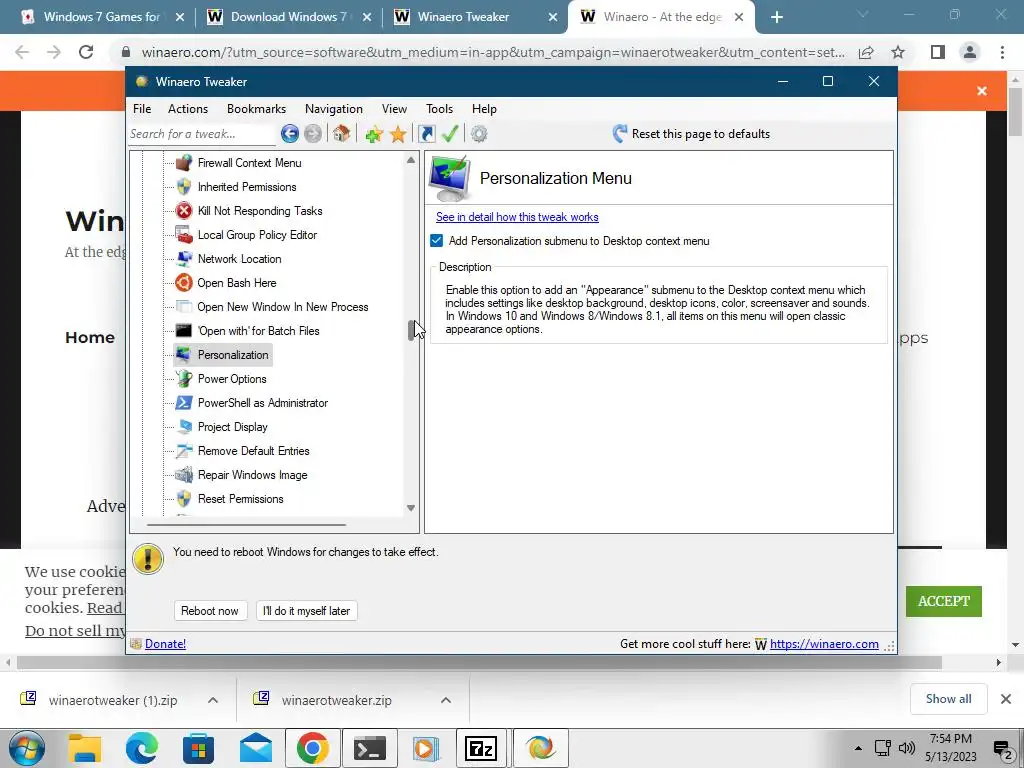
Task: Select Remove Default Entries tree item
Action: (x=253, y=451)
